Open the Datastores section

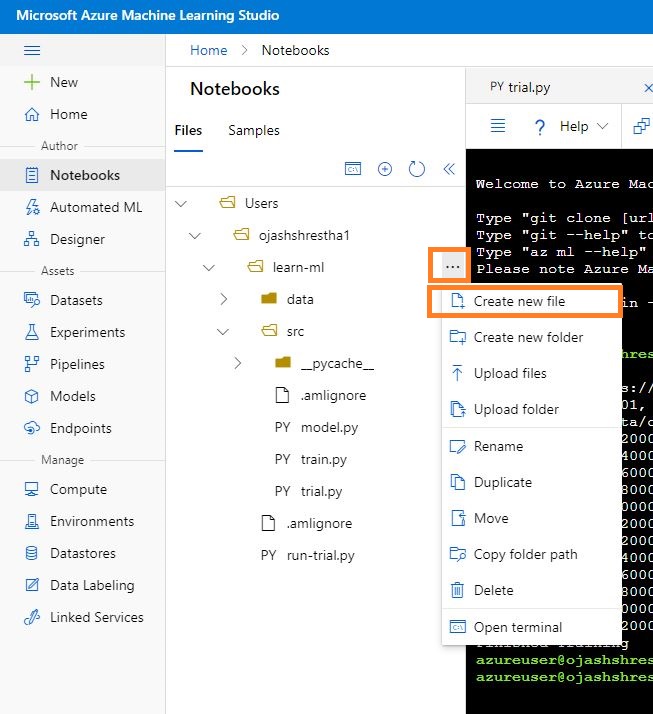[82, 553]
